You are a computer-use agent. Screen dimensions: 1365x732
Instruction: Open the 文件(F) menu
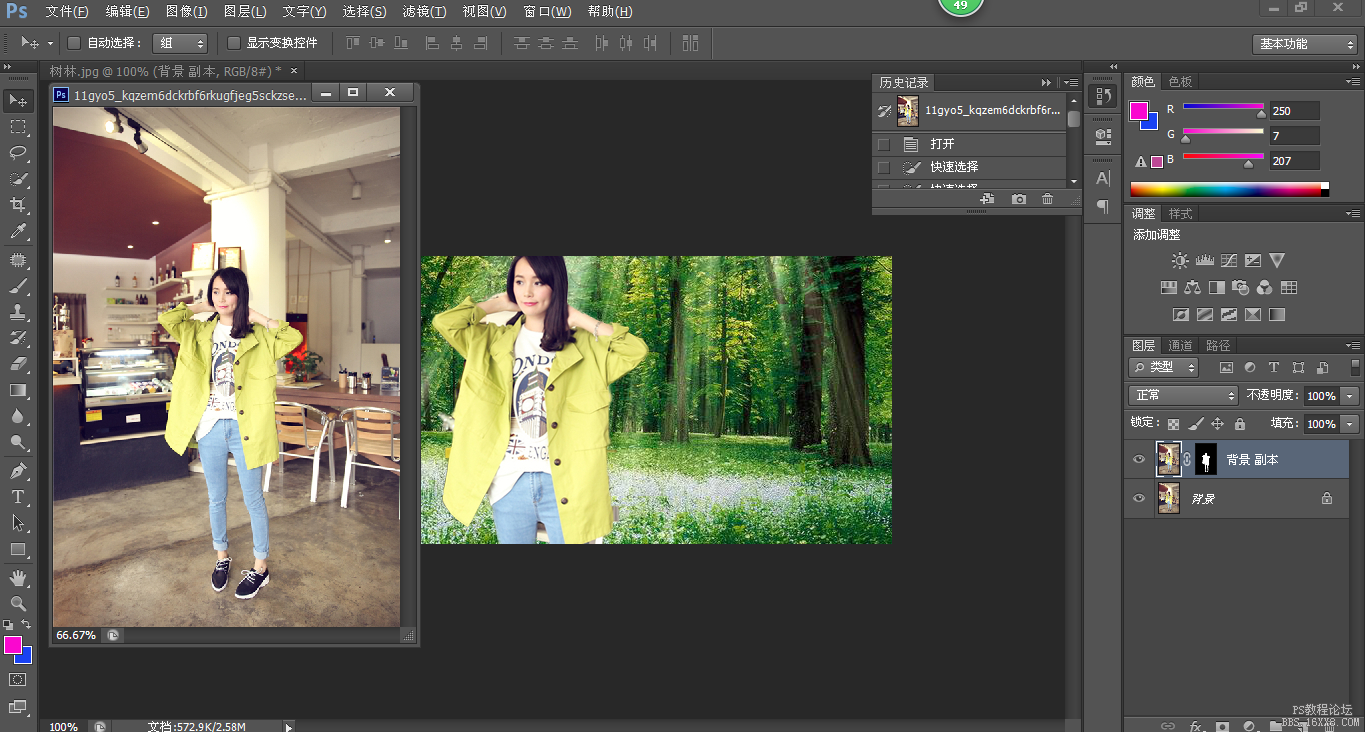(x=67, y=12)
